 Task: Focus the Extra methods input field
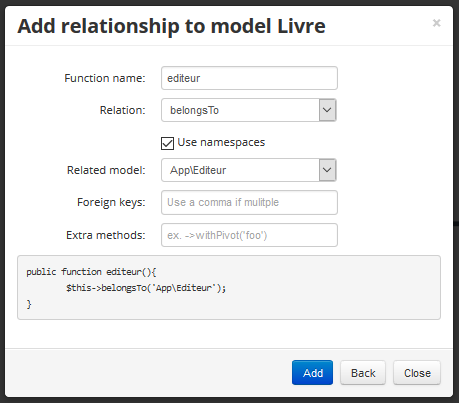[x=249, y=235]
